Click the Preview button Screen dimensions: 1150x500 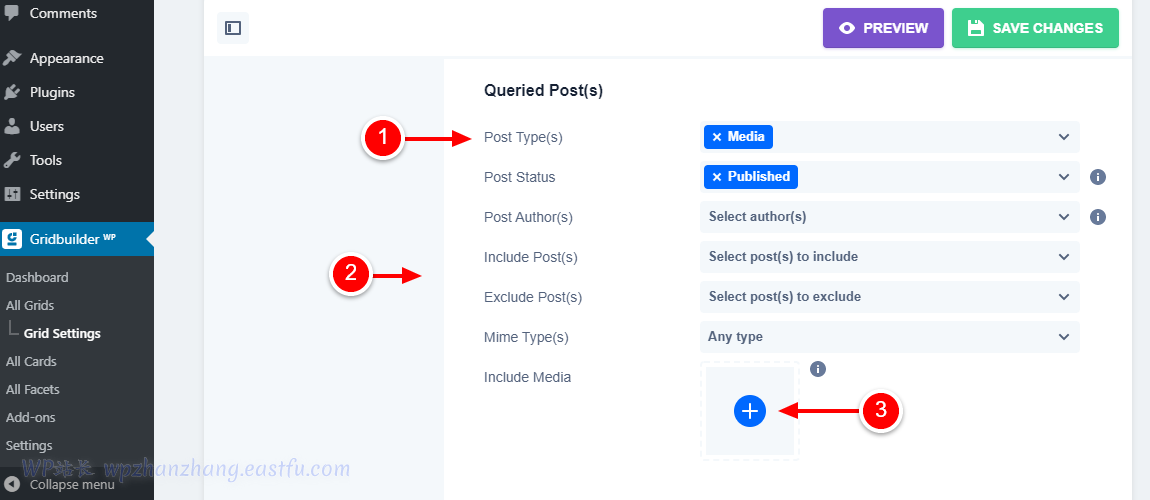tap(883, 28)
